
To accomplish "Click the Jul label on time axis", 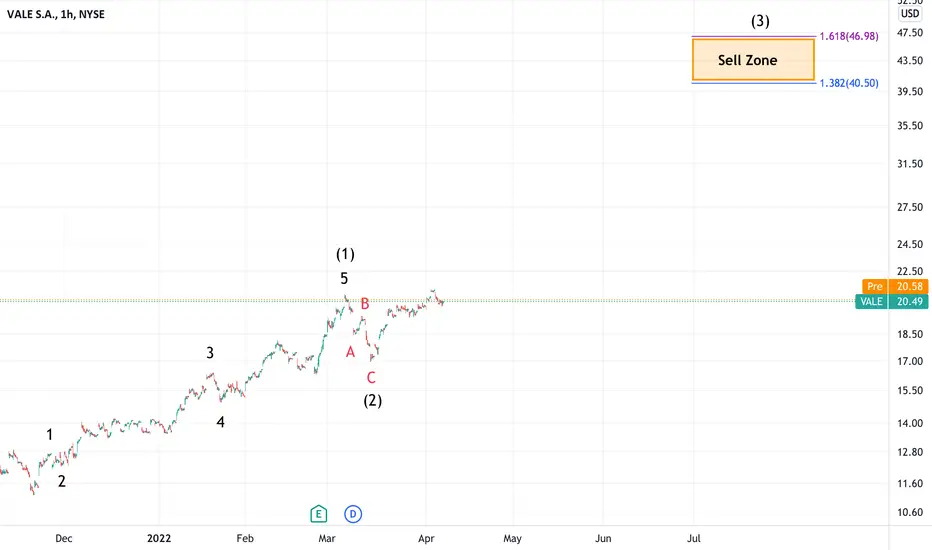I will coord(694,538).
